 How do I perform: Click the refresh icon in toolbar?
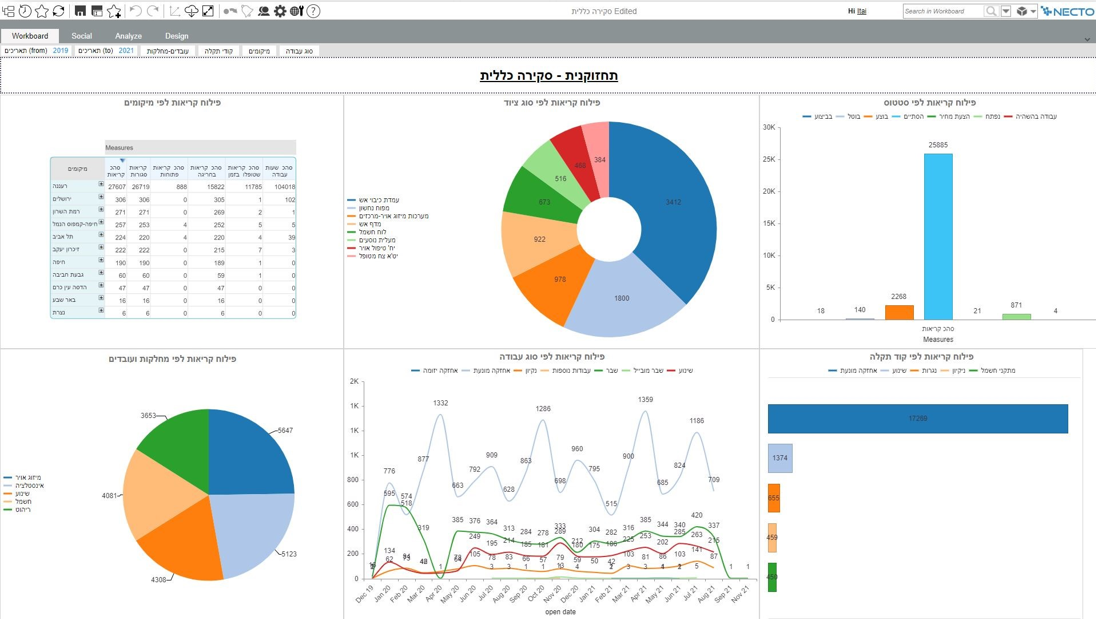pos(59,11)
